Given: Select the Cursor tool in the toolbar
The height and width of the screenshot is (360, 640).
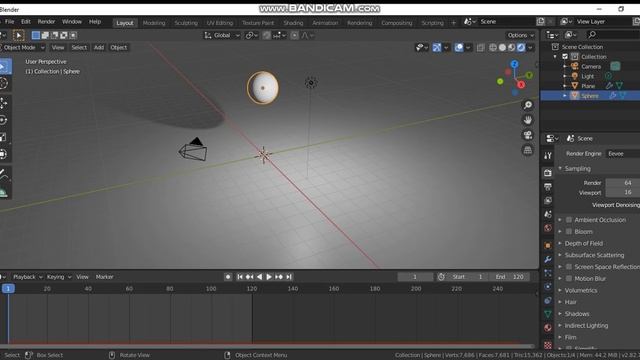Looking at the screenshot, I should pos(4,83).
